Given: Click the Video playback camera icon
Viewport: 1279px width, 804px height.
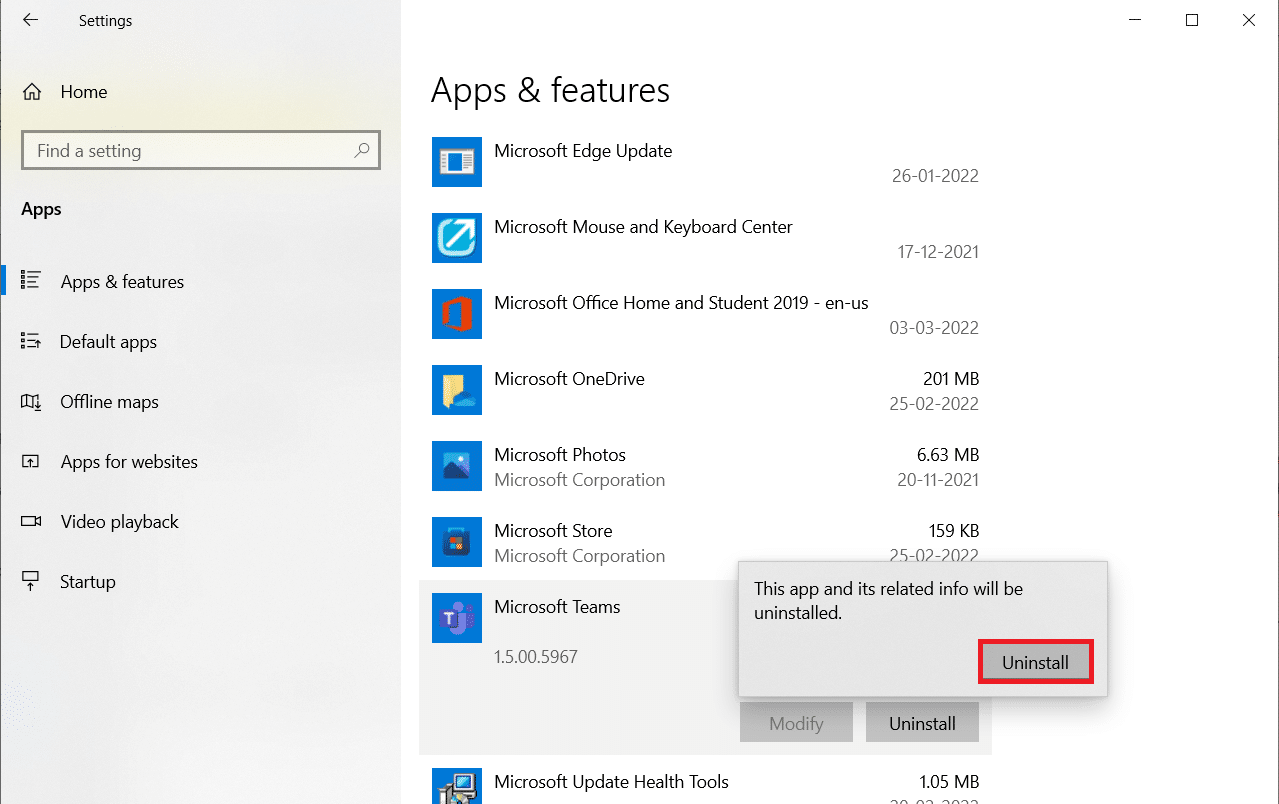Looking at the screenshot, I should (x=31, y=521).
